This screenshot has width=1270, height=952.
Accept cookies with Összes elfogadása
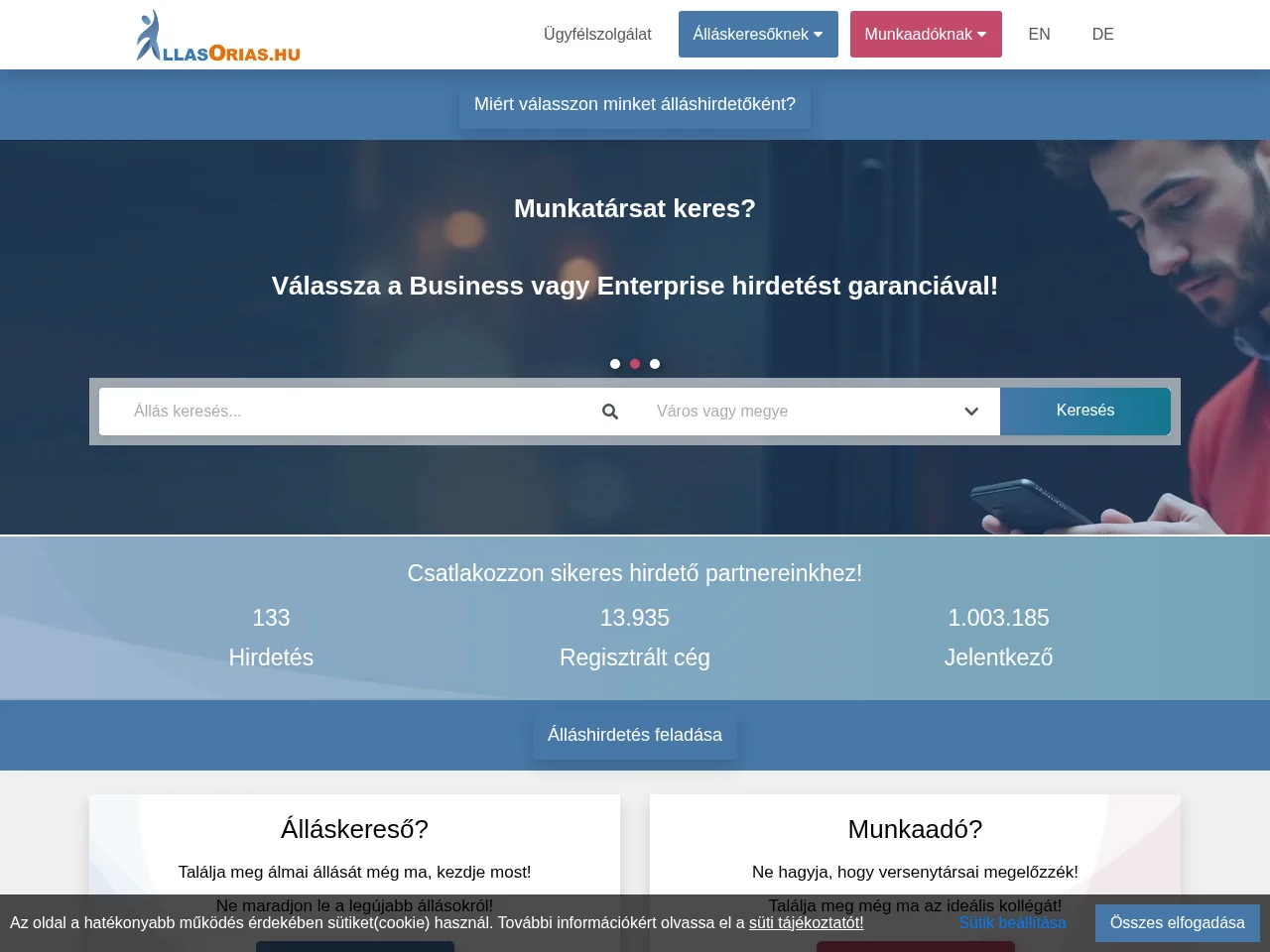(1177, 923)
